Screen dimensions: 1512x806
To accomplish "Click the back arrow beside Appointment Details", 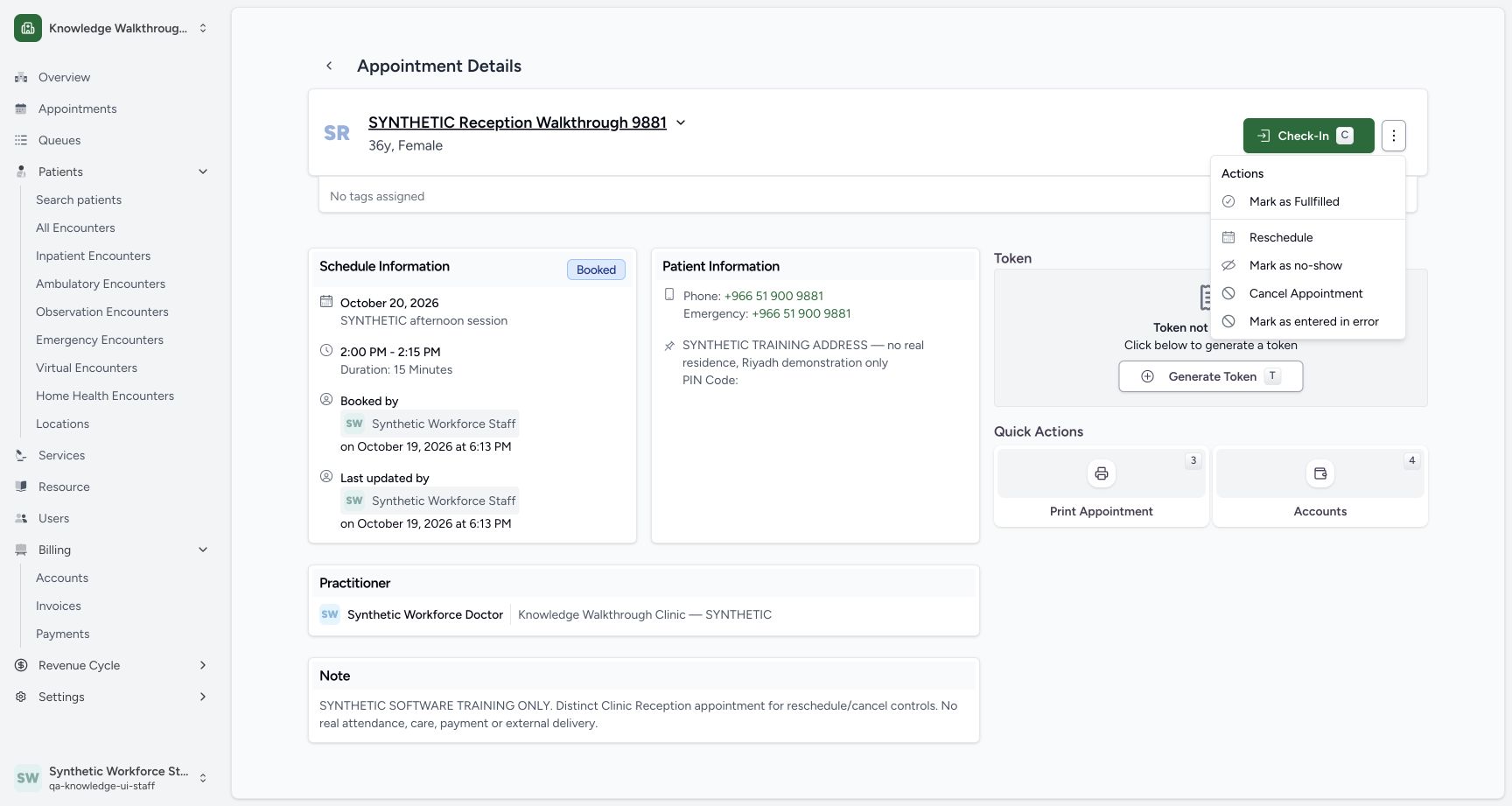I will pyautogui.click(x=329, y=66).
